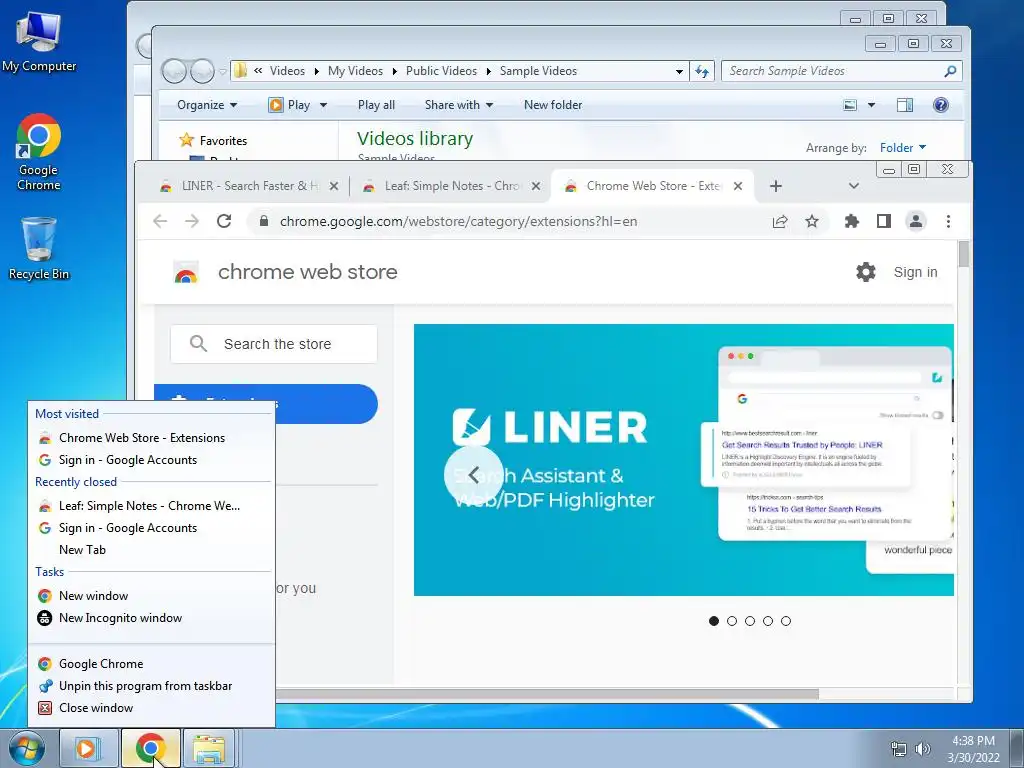1024x768 pixels.
Task: Open My Computer desktop icon
Action: [39, 40]
